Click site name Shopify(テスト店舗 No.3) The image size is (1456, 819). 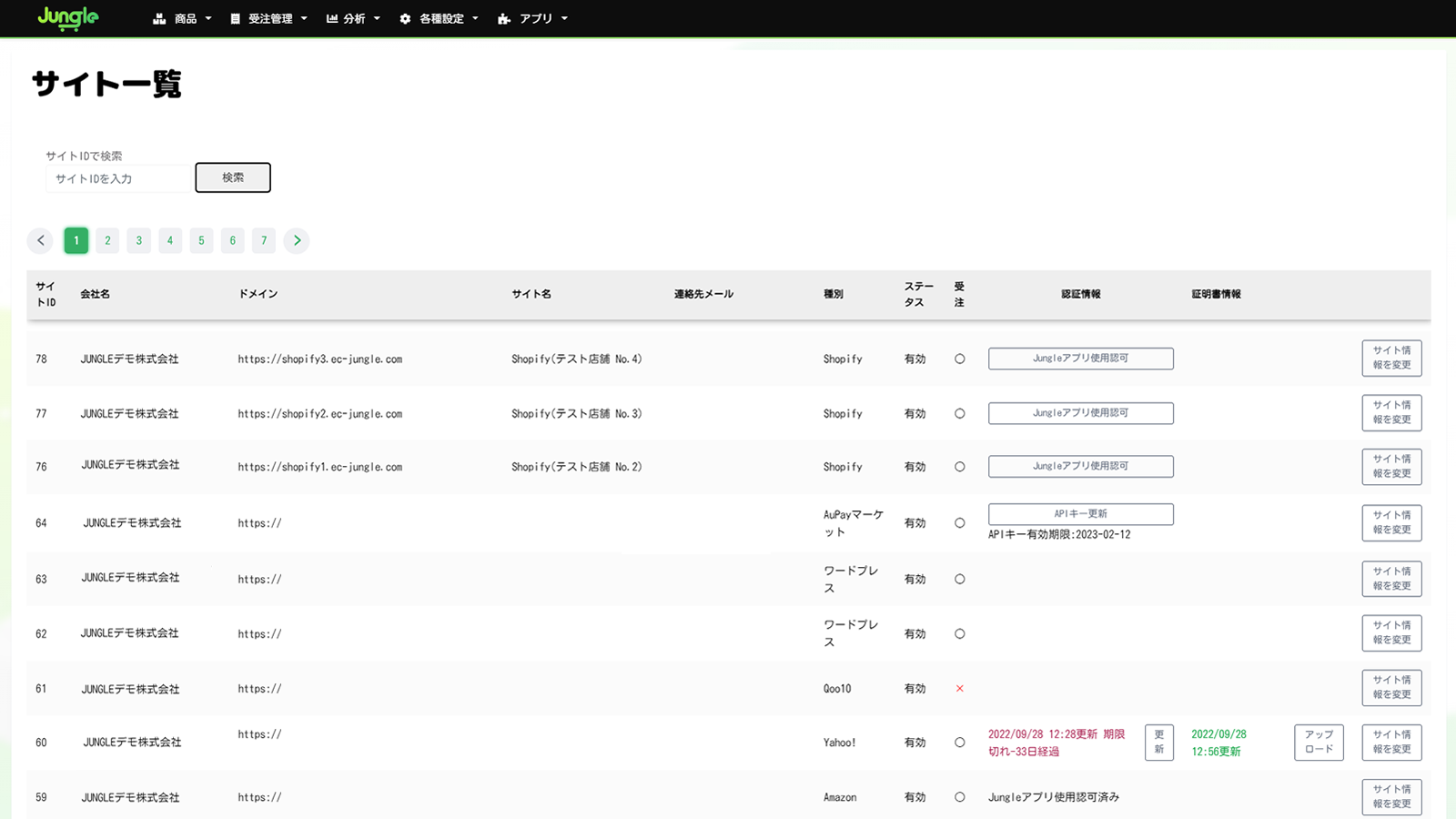(x=577, y=414)
